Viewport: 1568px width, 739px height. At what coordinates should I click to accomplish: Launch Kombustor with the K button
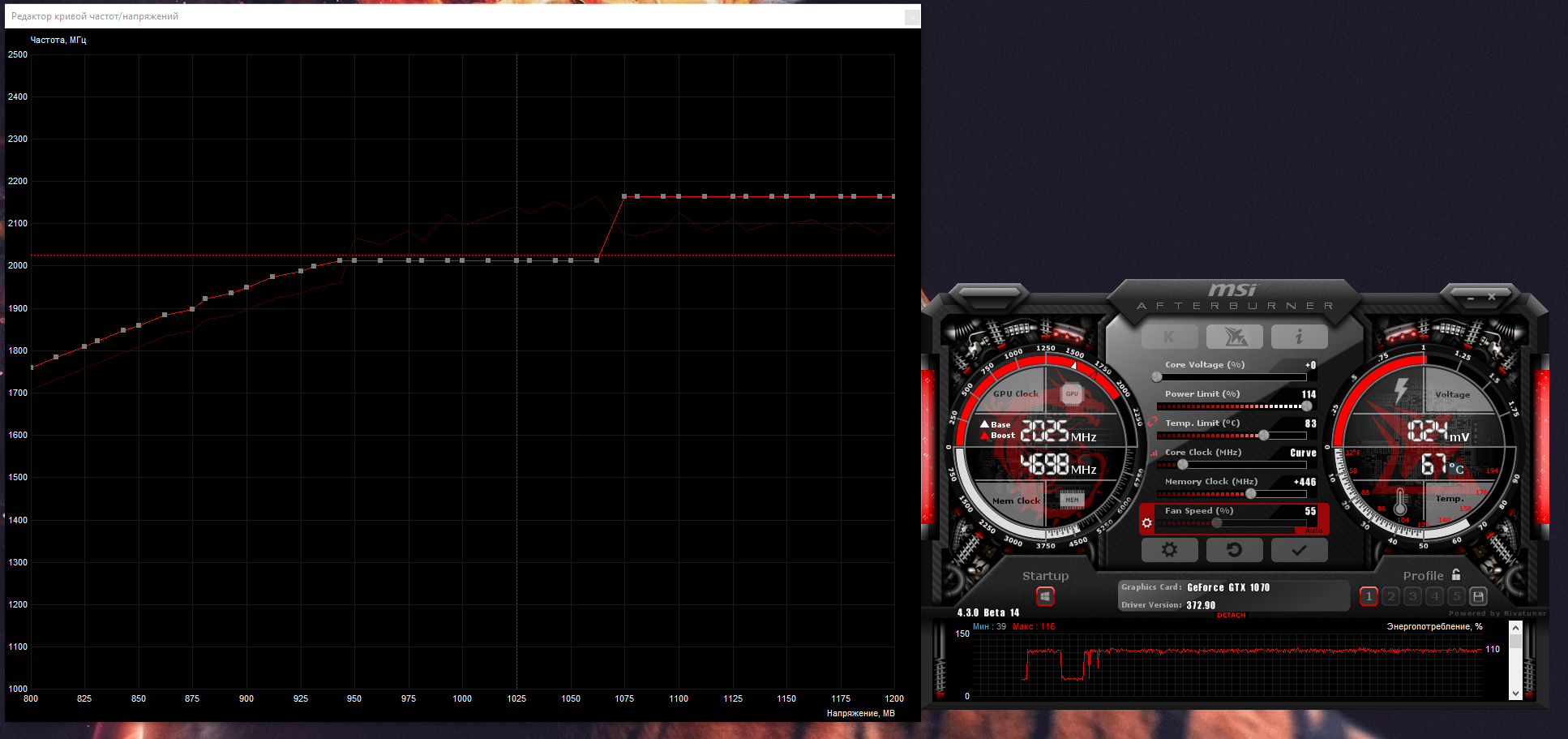(1169, 337)
